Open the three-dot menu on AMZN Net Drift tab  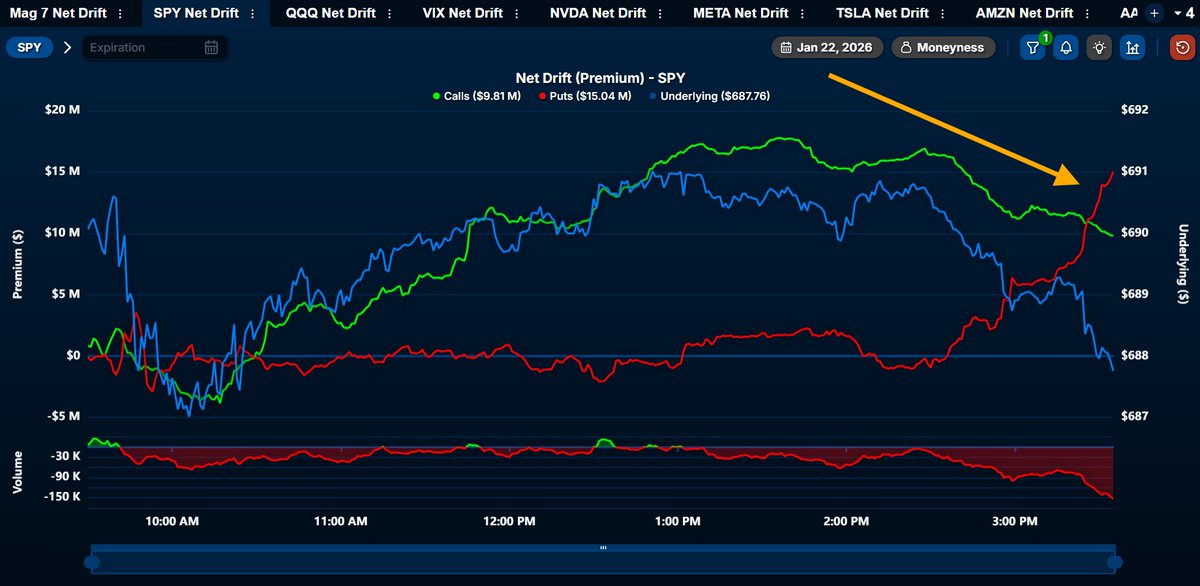pyautogui.click(x=1085, y=14)
